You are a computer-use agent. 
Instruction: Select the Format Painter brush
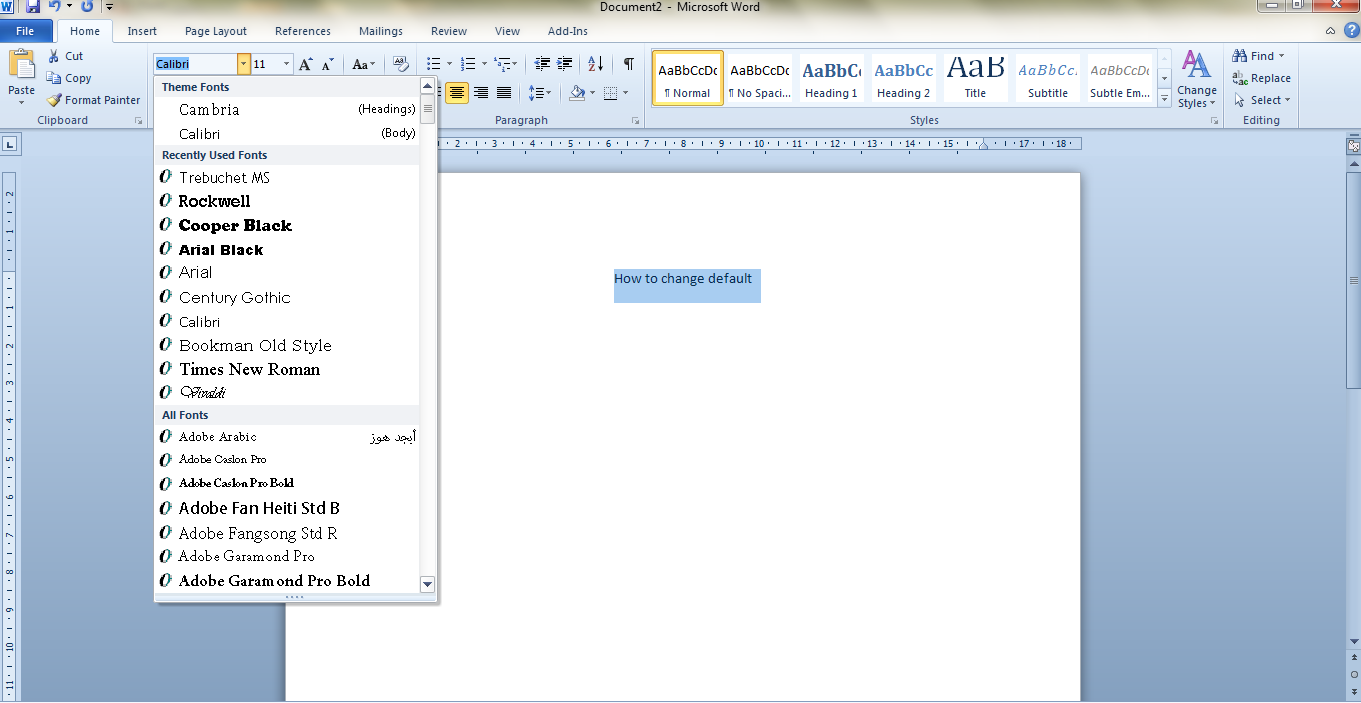pyautogui.click(x=54, y=100)
